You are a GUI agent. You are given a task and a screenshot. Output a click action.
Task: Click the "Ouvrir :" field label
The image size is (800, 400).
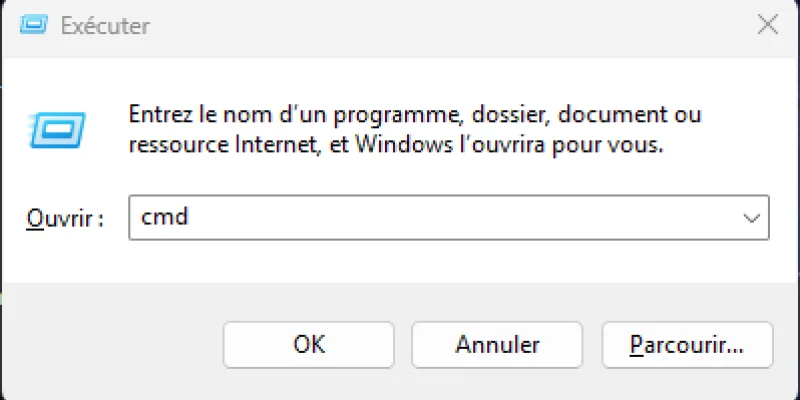coord(67,218)
